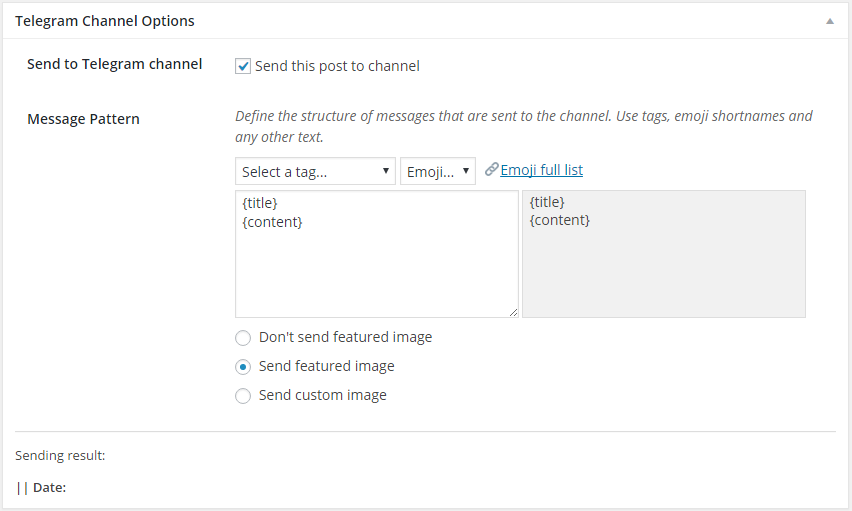Viewport: 852px width, 511px height.
Task: Click the Date label at bottom
Action: click(x=49, y=488)
